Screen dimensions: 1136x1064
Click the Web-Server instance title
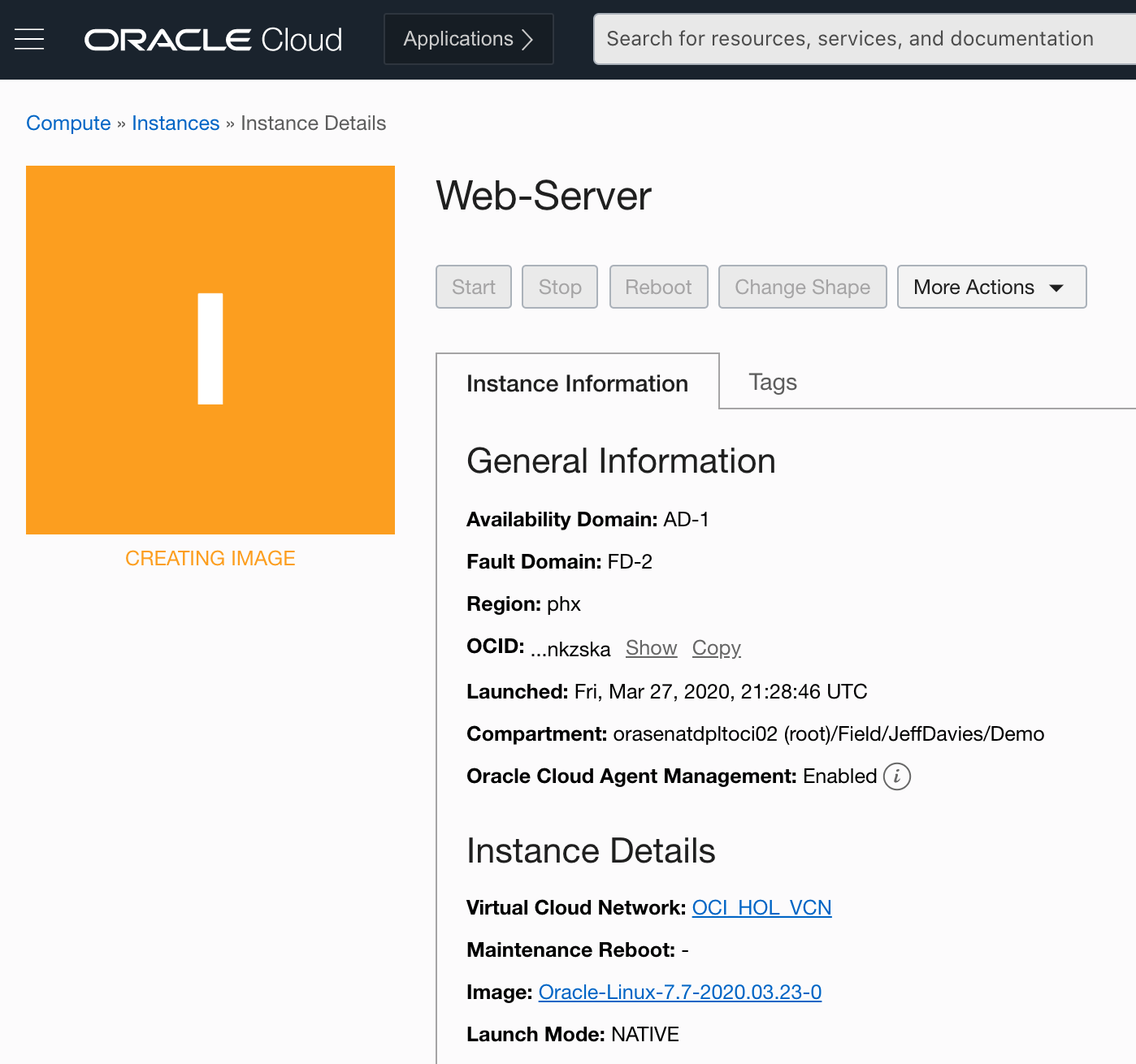pyautogui.click(x=544, y=196)
